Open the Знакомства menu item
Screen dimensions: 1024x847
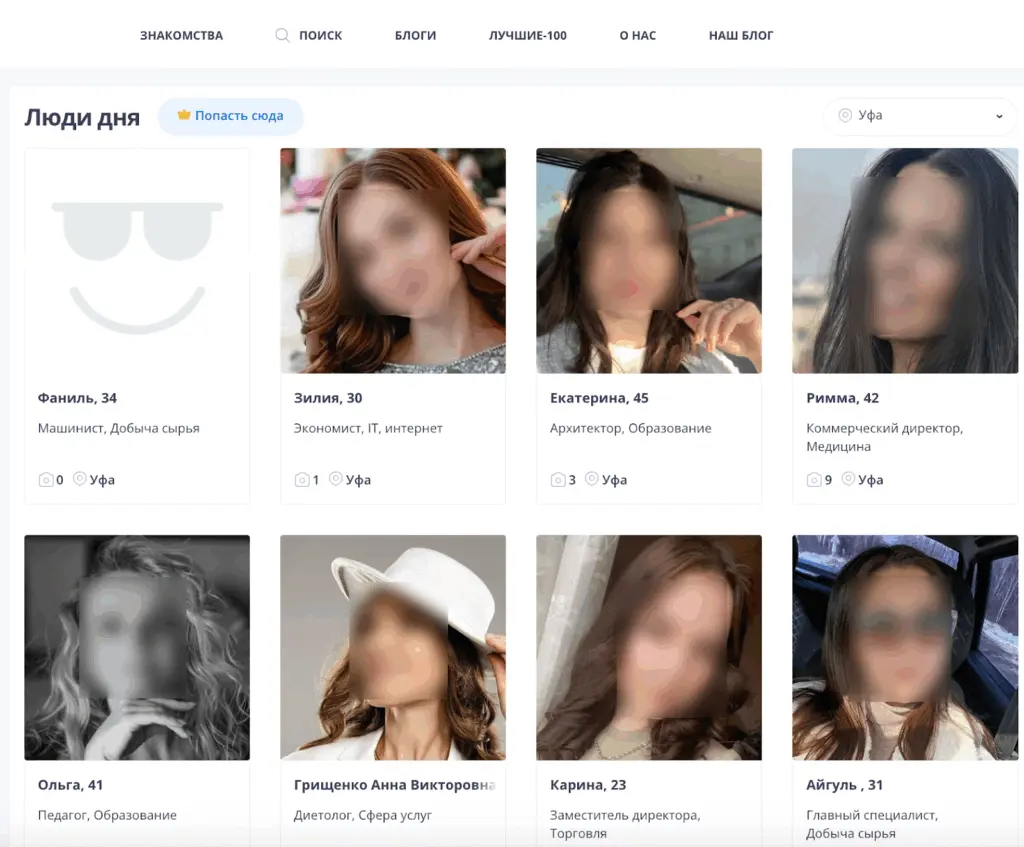point(181,35)
